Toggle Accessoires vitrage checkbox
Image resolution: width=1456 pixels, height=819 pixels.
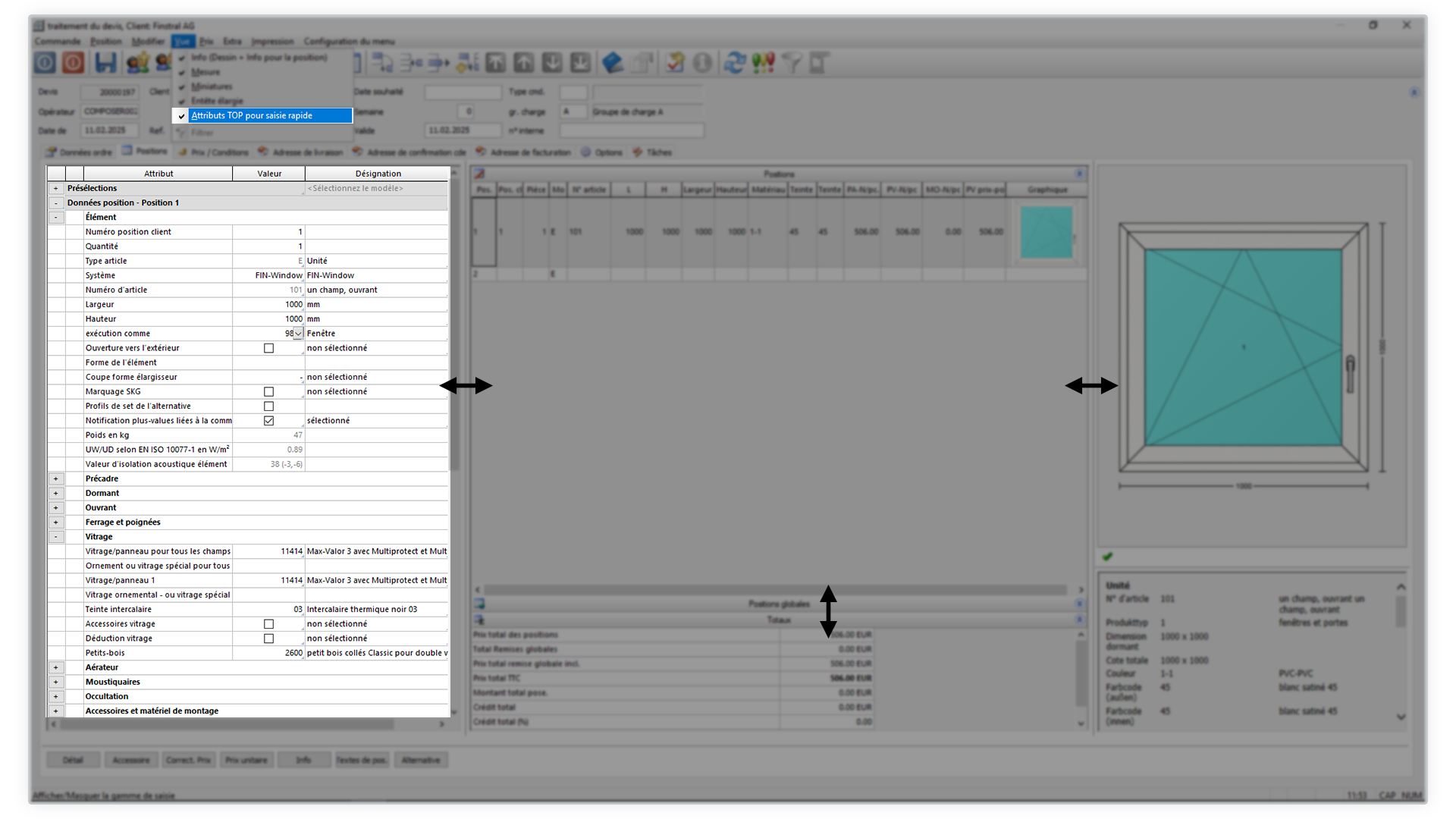(x=268, y=624)
